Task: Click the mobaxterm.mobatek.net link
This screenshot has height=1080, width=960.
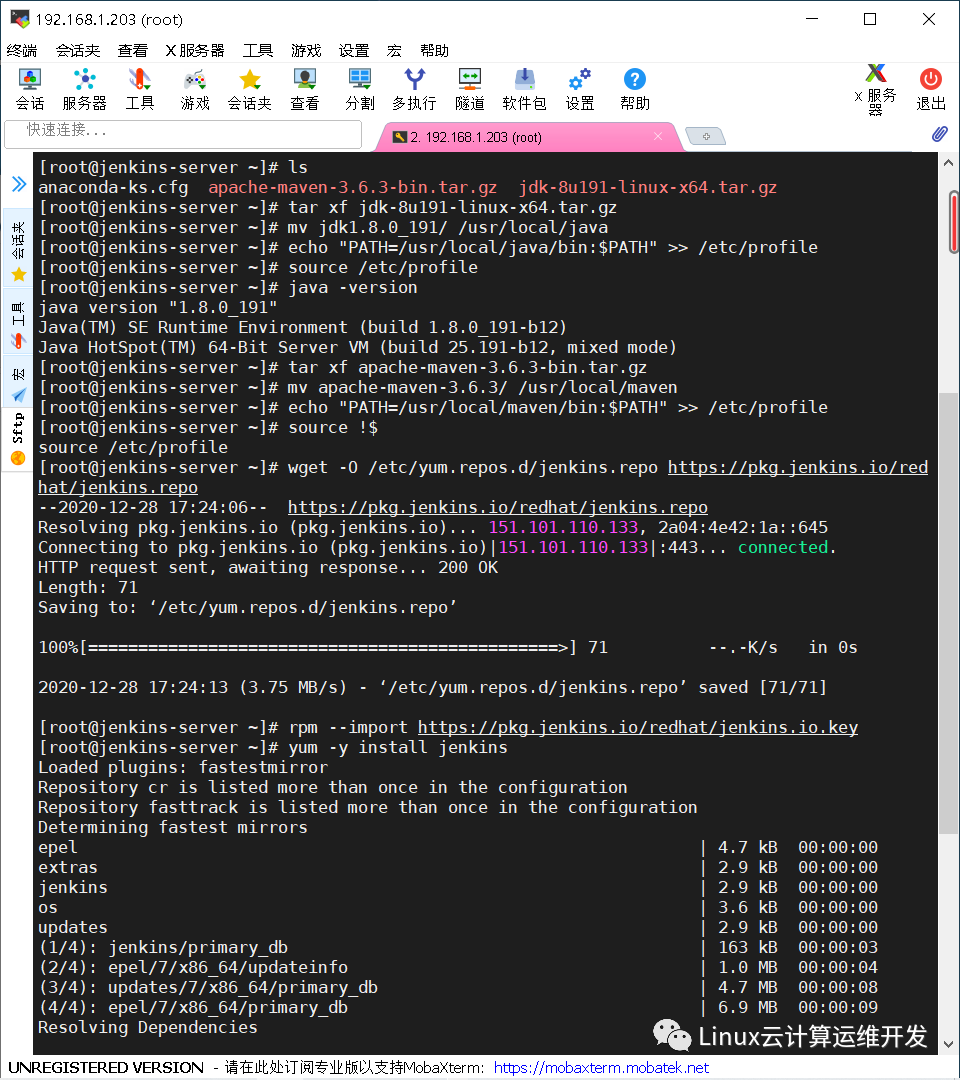Action: coord(601,1068)
